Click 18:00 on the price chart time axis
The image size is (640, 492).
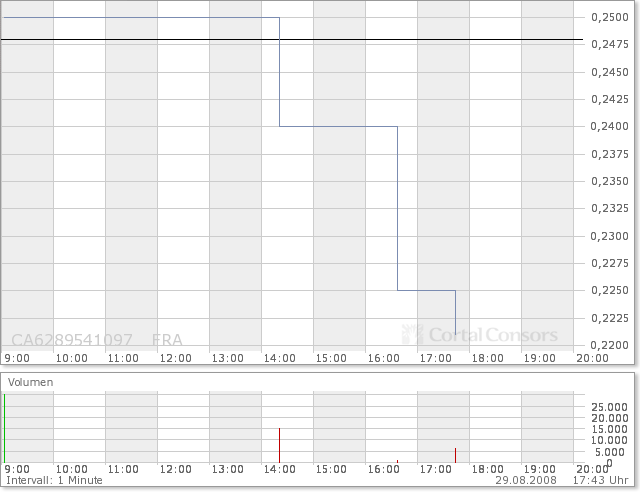pyautogui.click(x=488, y=358)
